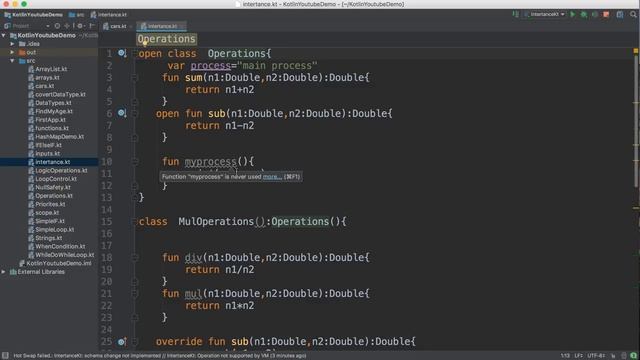Click the Hot Swap failed status message
Image resolution: width=640 pixels, height=360 pixels.
click(x=160, y=356)
